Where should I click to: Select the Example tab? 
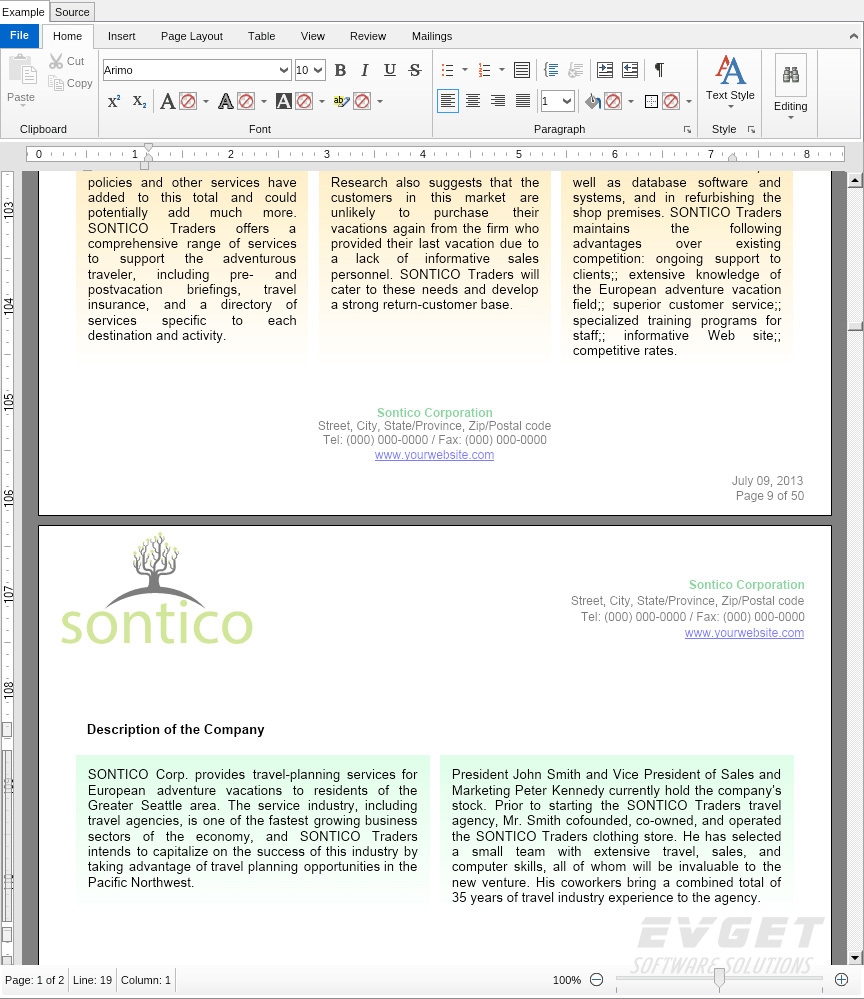[x=24, y=11]
